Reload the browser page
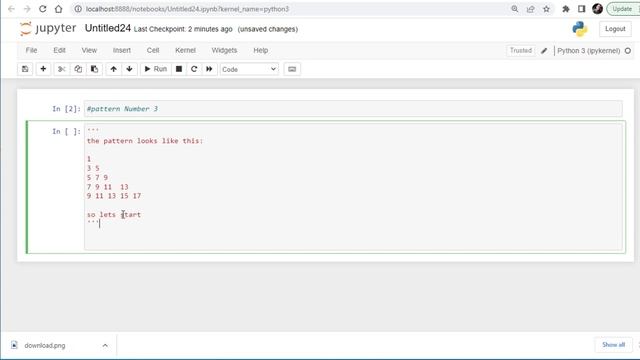The image size is (640, 360). pyautogui.click(x=42, y=9)
